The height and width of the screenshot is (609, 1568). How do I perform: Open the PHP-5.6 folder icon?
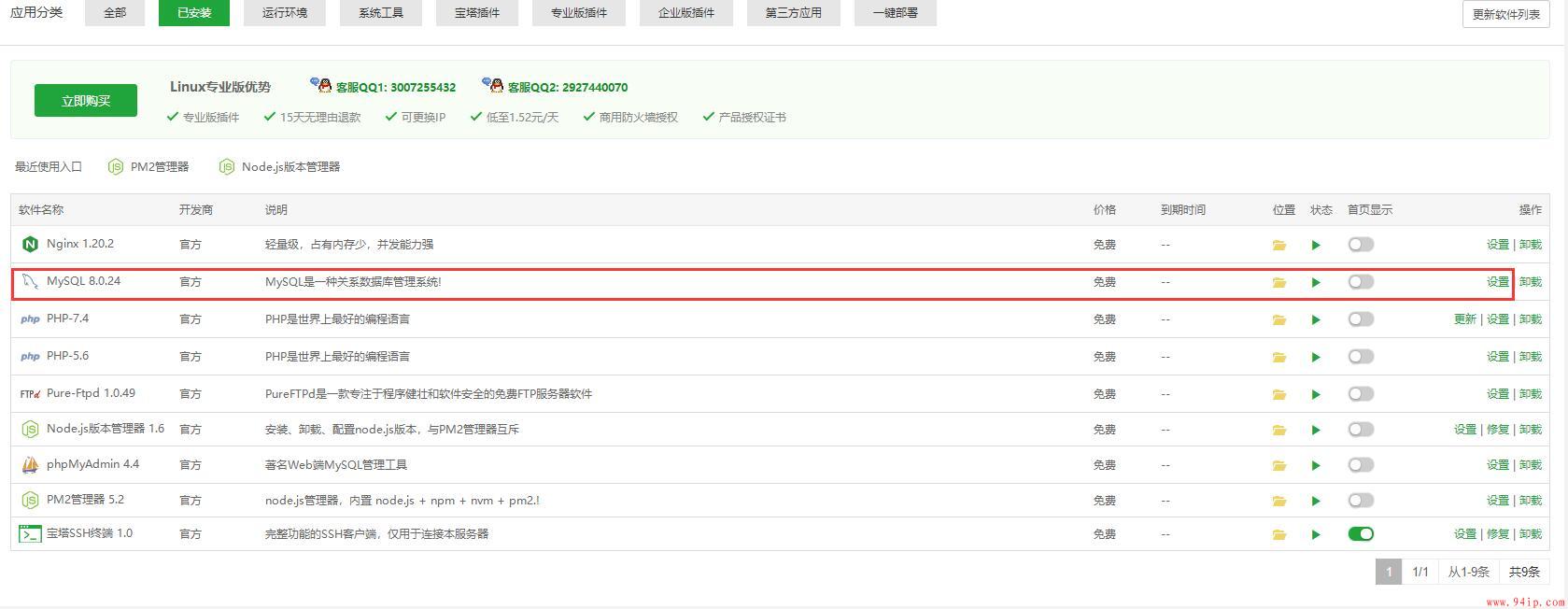click(1278, 357)
